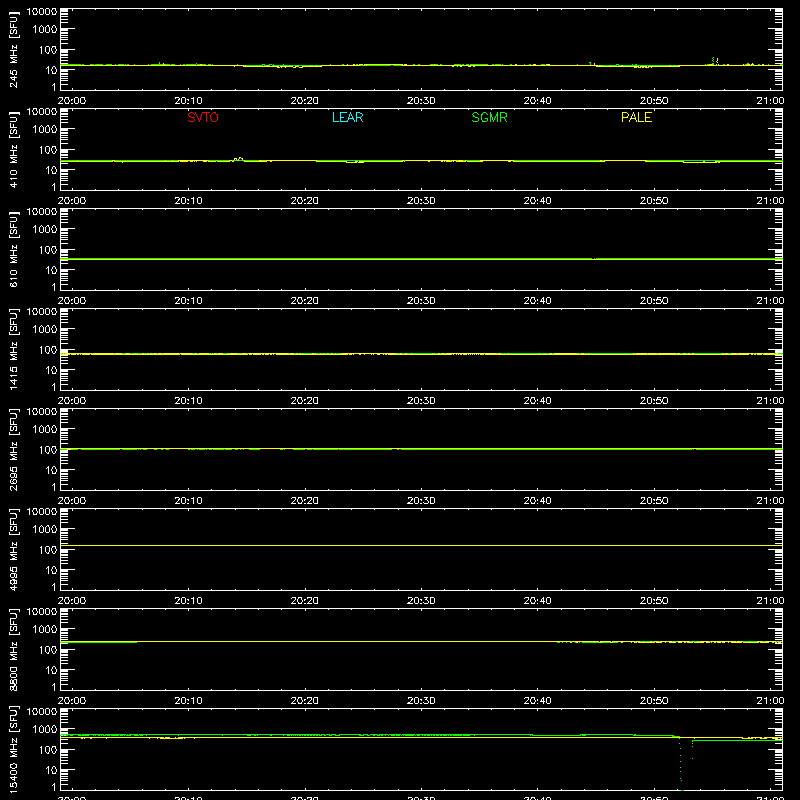
Task: Click the 1000 tick label on 4995 MHz panel
Action: coord(45,530)
